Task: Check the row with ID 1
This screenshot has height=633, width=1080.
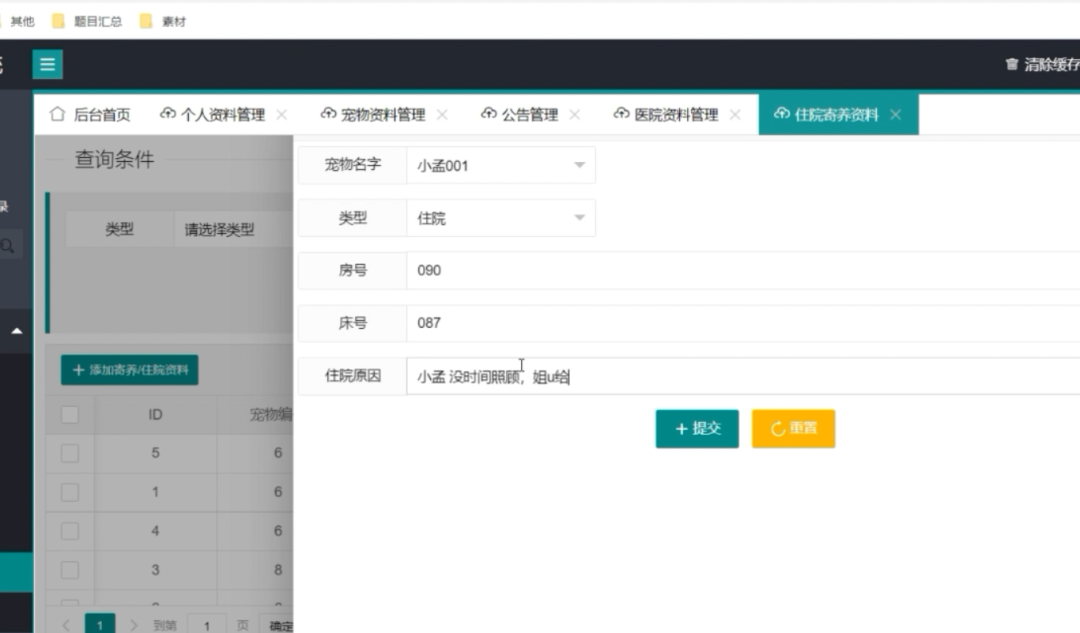Action: pyautogui.click(x=70, y=492)
